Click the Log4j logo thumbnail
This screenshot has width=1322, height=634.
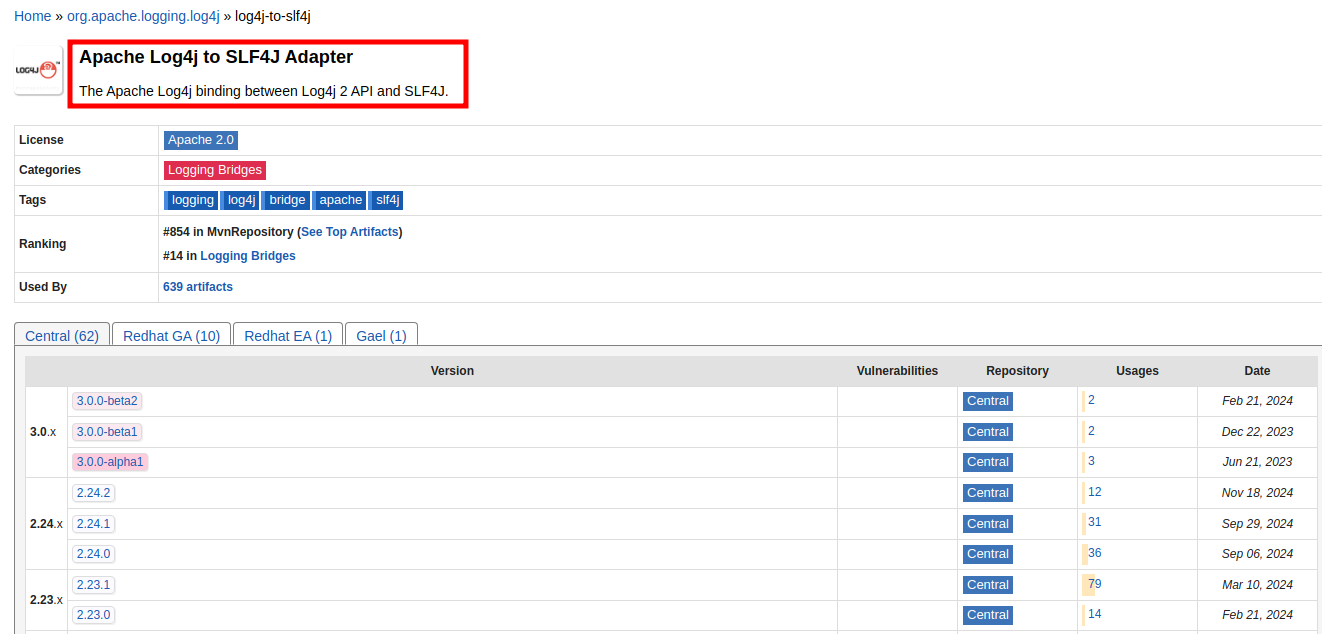click(38, 70)
